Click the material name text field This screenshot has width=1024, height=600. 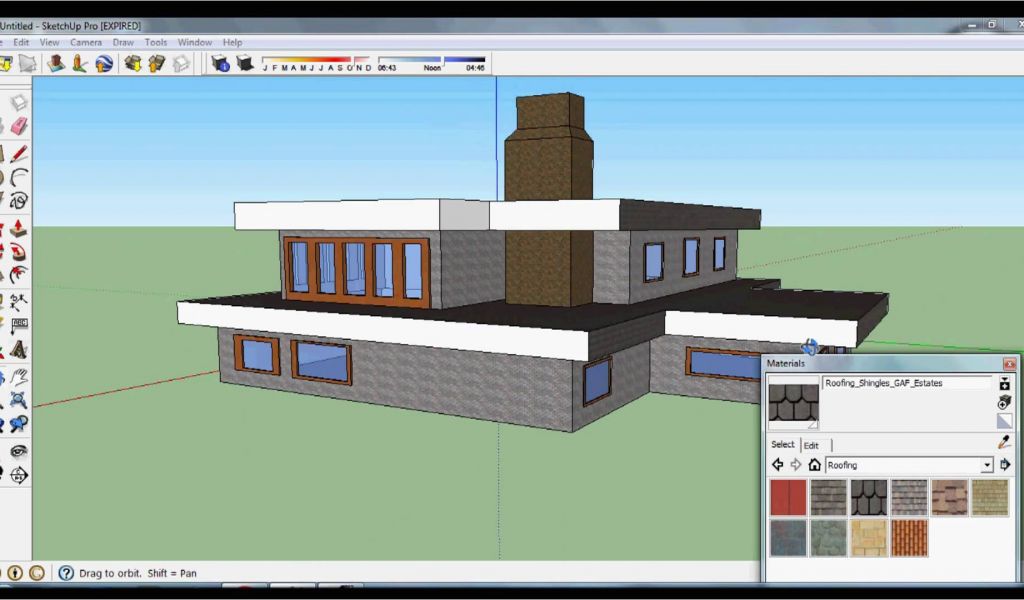(x=905, y=383)
